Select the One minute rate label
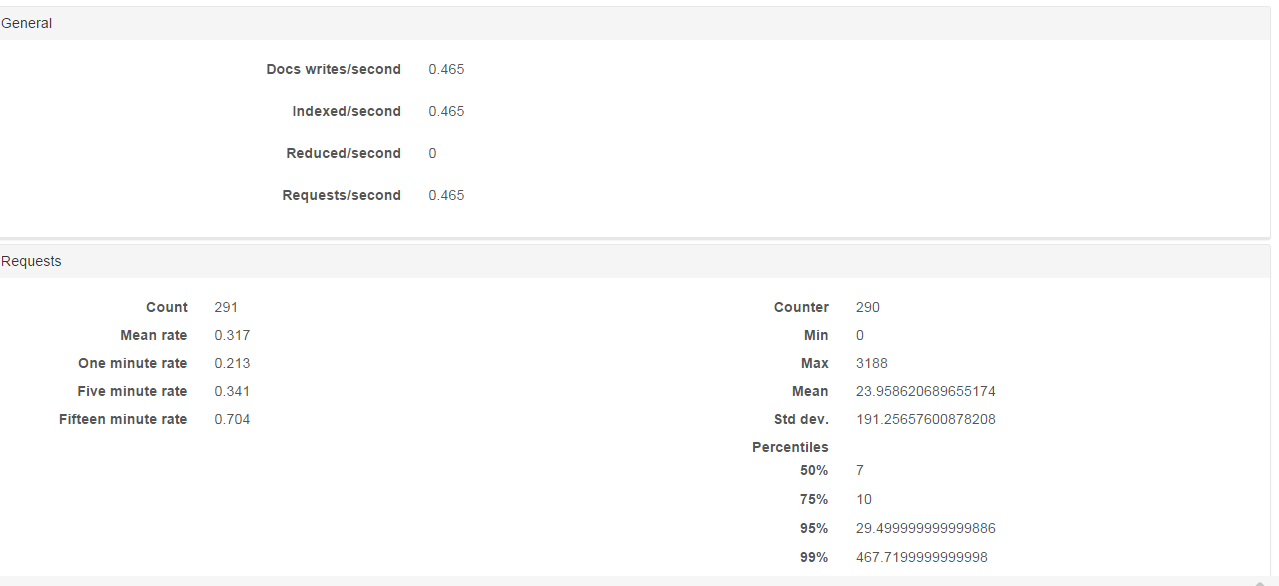 tap(132, 363)
